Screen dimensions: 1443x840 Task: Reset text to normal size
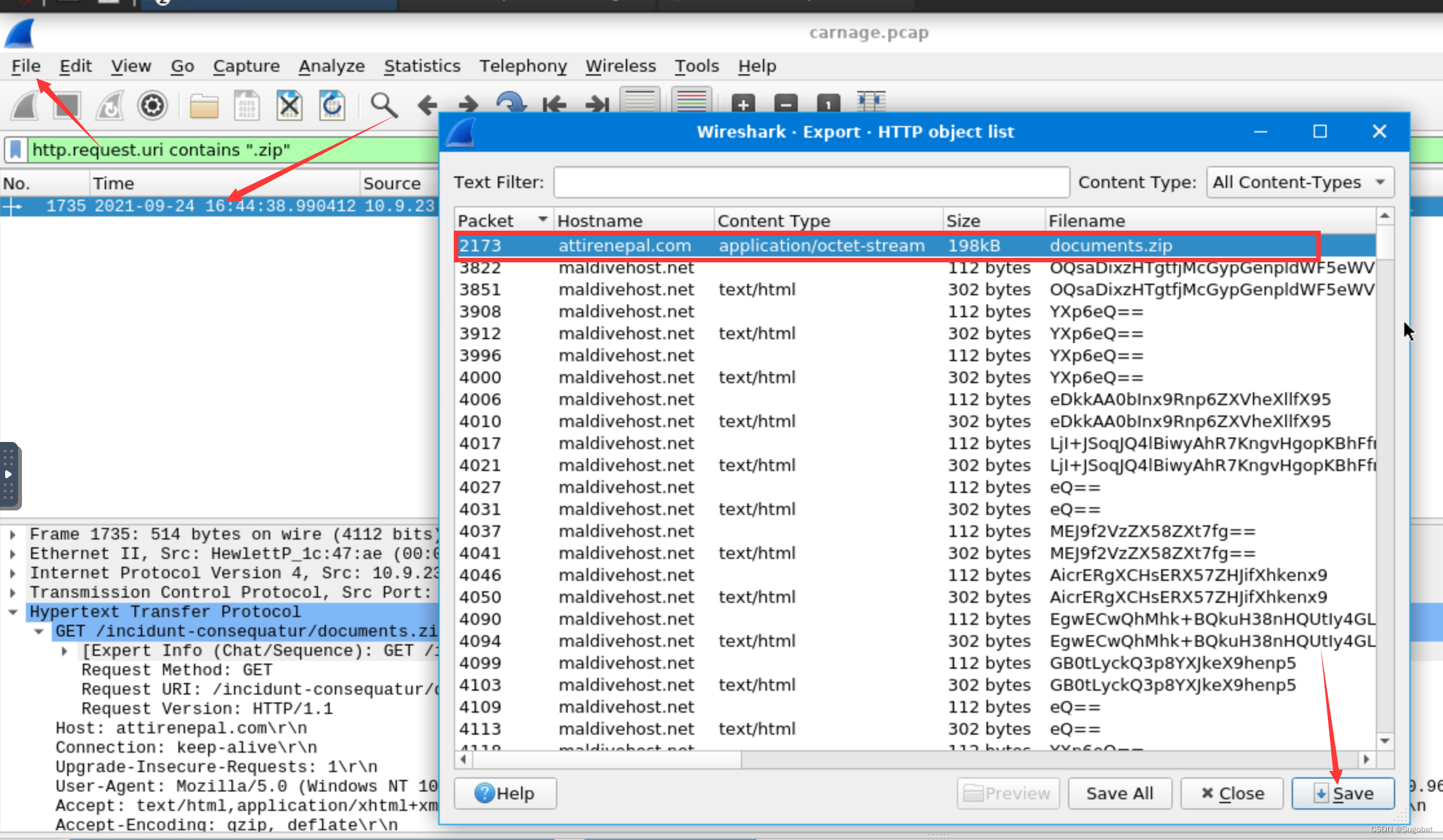point(828,104)
